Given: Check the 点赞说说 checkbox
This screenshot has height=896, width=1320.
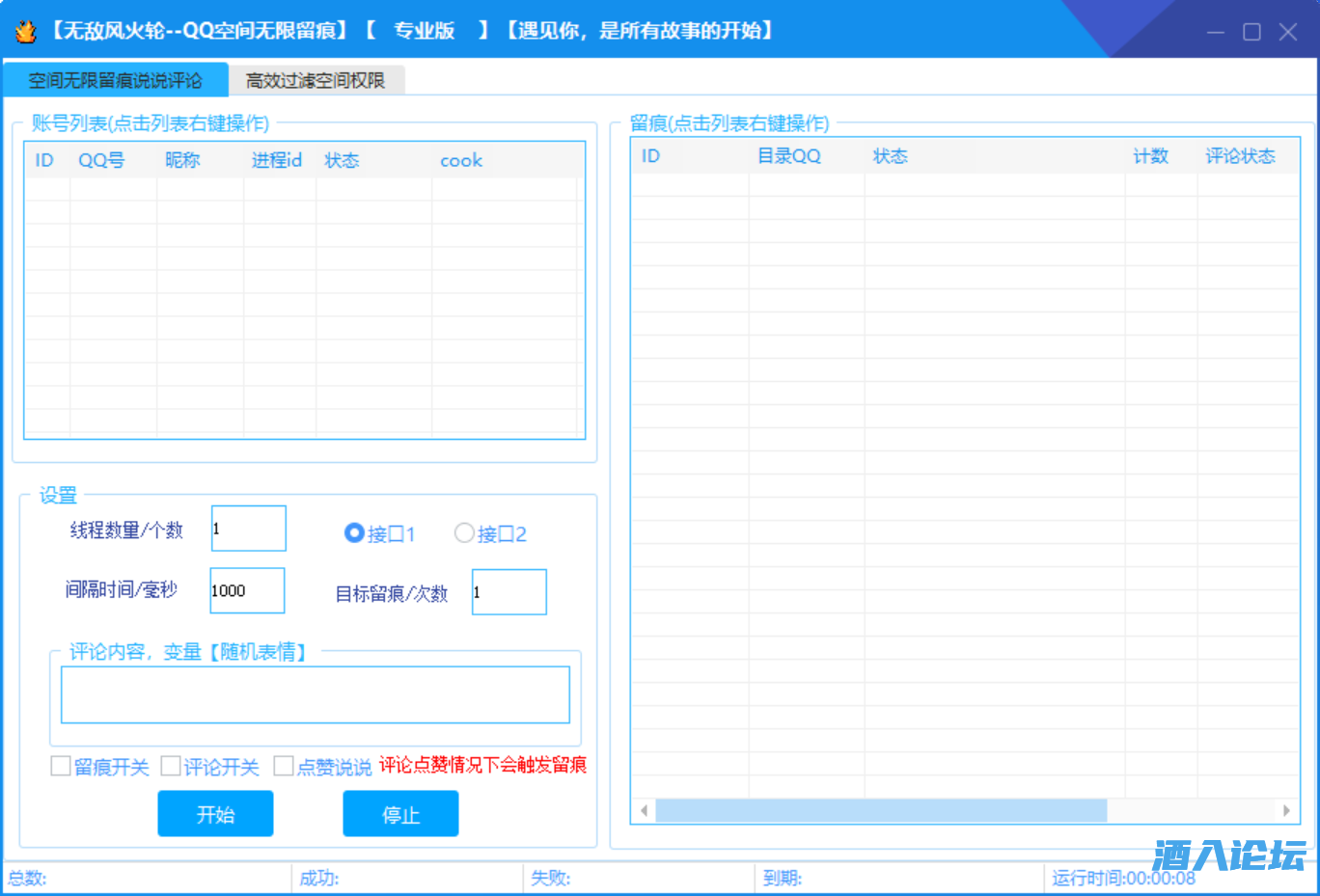Looking at the screenshot, I should pos(284,767).
